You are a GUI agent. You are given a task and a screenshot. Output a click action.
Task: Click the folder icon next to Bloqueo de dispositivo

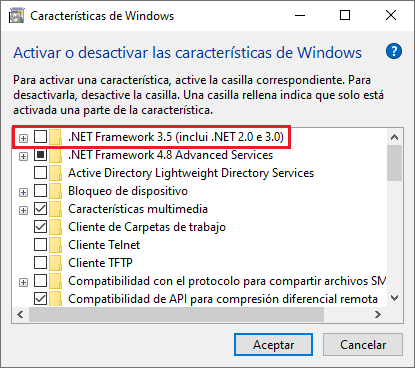pos(55,191)
